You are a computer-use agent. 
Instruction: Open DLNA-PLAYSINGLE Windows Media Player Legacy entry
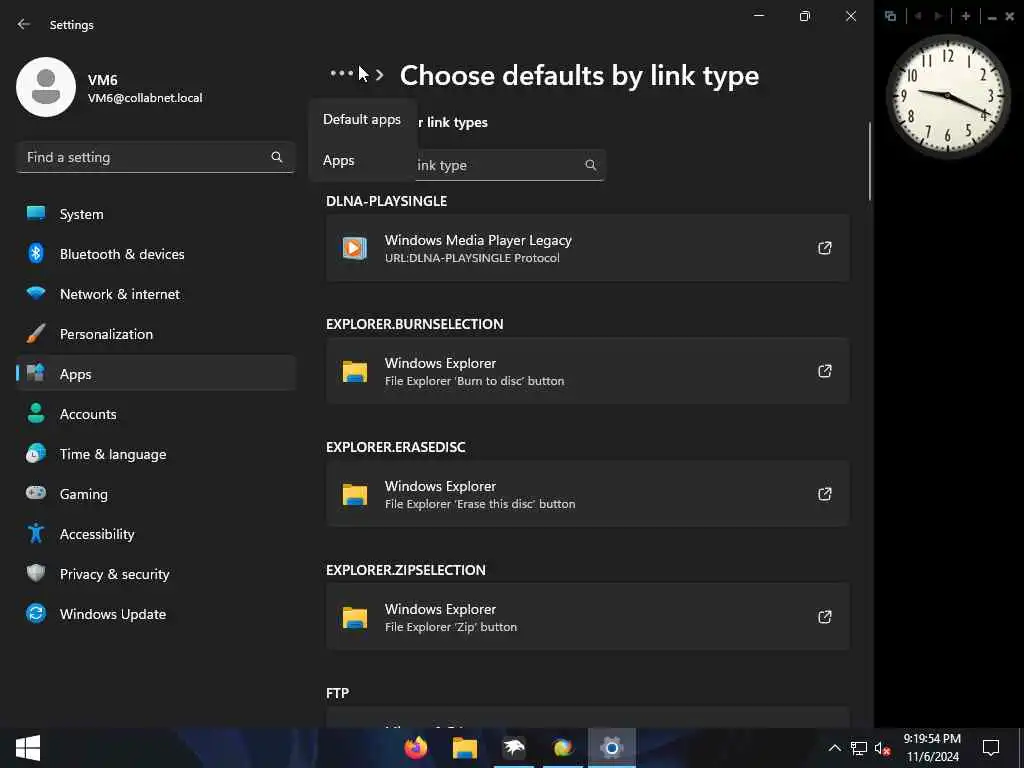(588, 248)
